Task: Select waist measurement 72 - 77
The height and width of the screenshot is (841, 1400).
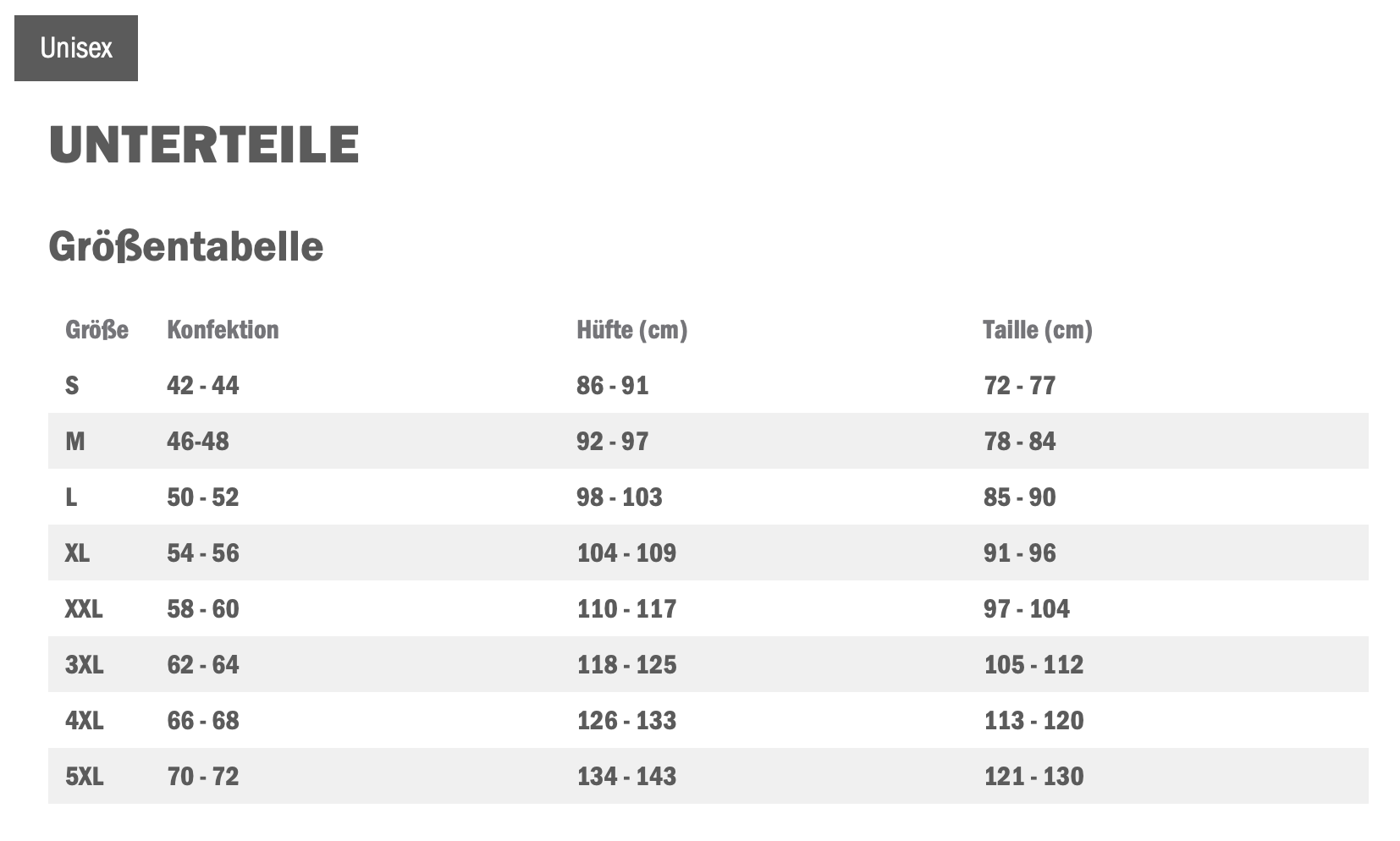Action: click(x=1019, y=386)
